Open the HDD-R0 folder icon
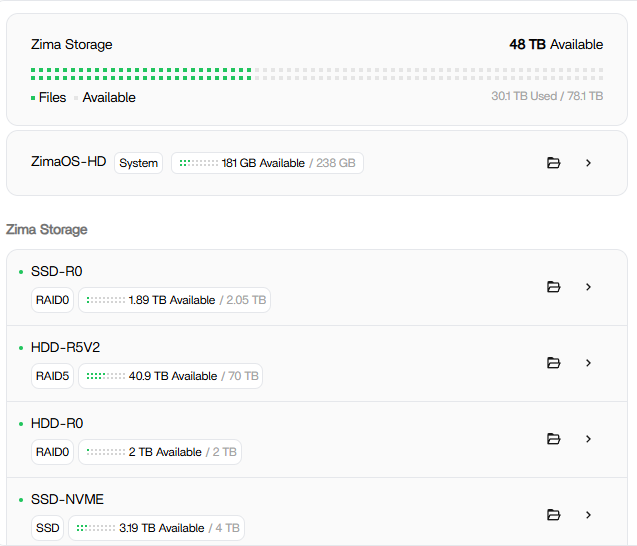 [553, 439]
